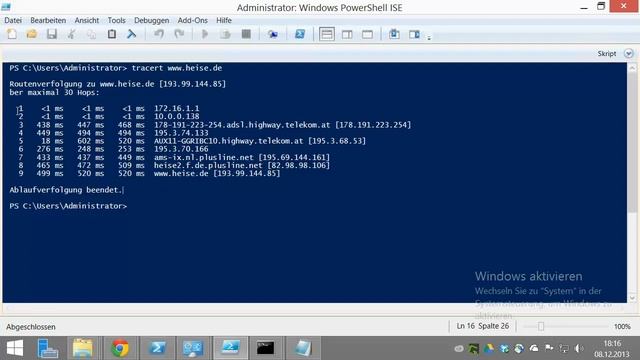Show script pane on the right icon
The width and height of the screenshot is (640, 360).
pos(347,34)
